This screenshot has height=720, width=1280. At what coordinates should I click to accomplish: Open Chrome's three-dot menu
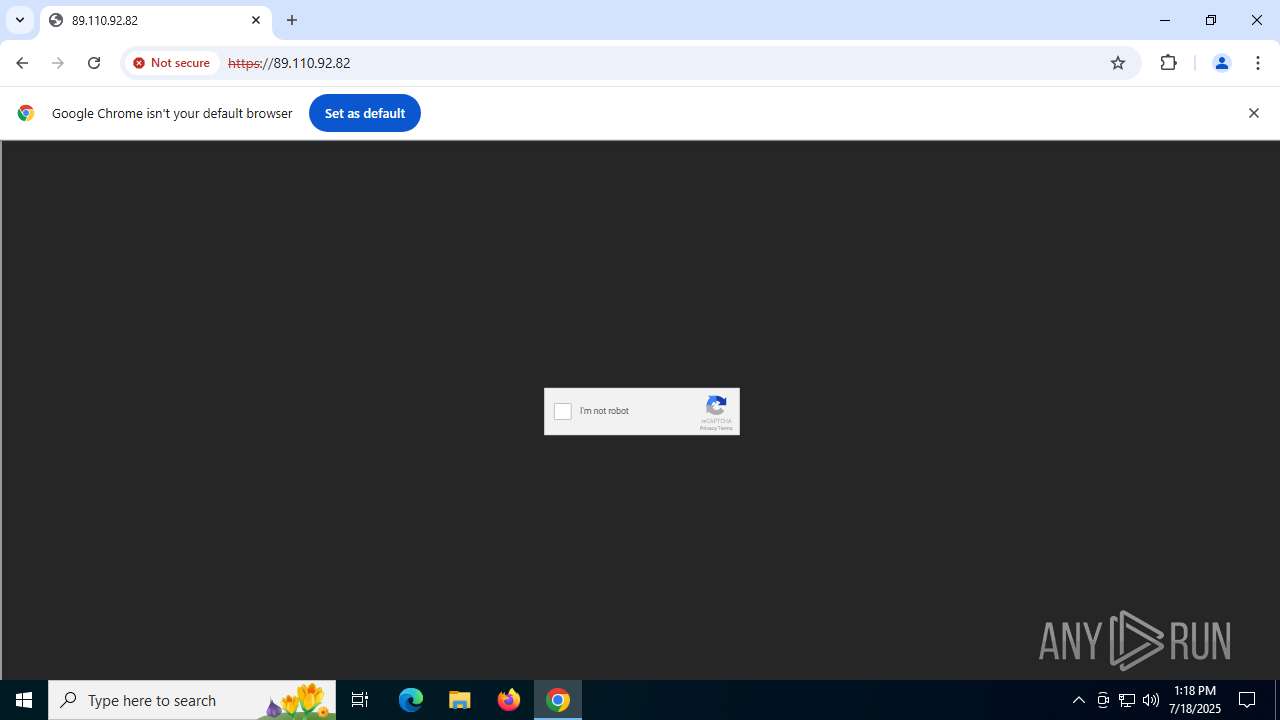pyautogui.click(x=1258, y=63)
